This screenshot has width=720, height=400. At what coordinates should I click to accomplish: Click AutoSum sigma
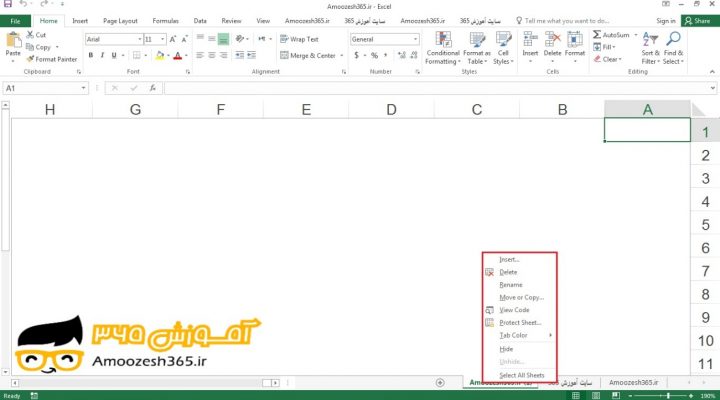click(x=597, y=35)
